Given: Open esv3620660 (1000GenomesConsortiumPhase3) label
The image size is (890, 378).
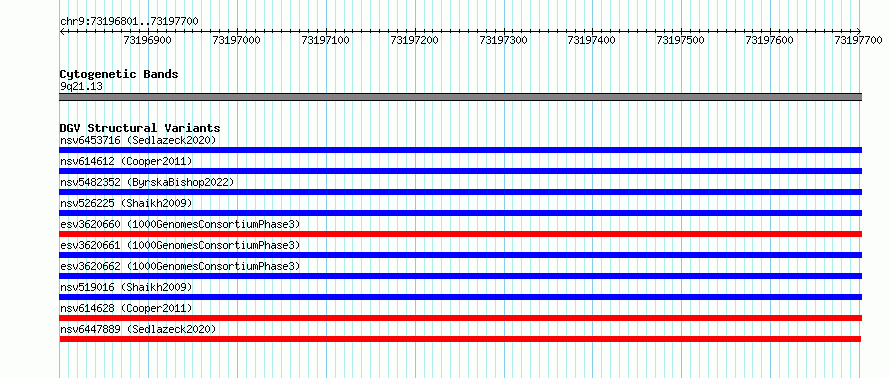Looking at the screenshot, I should [180, 224].
